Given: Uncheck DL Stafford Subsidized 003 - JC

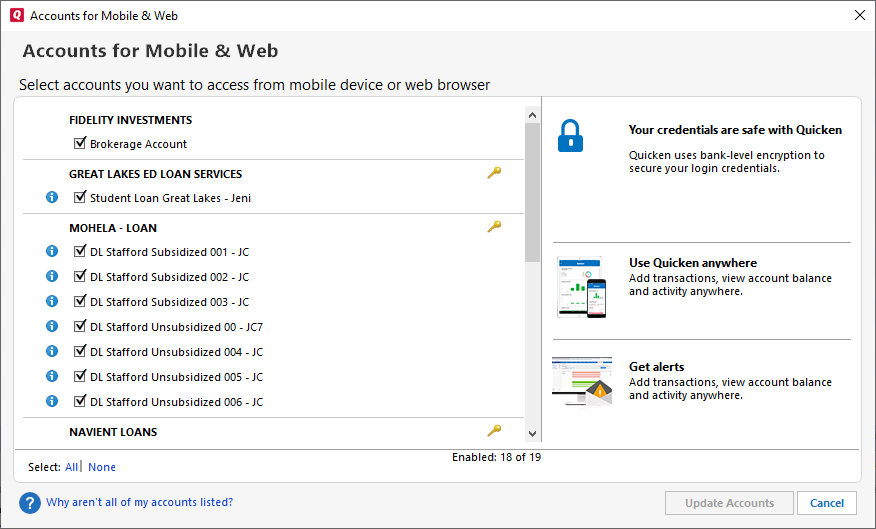Looking at the screenshot, I should tap(80, 302).
